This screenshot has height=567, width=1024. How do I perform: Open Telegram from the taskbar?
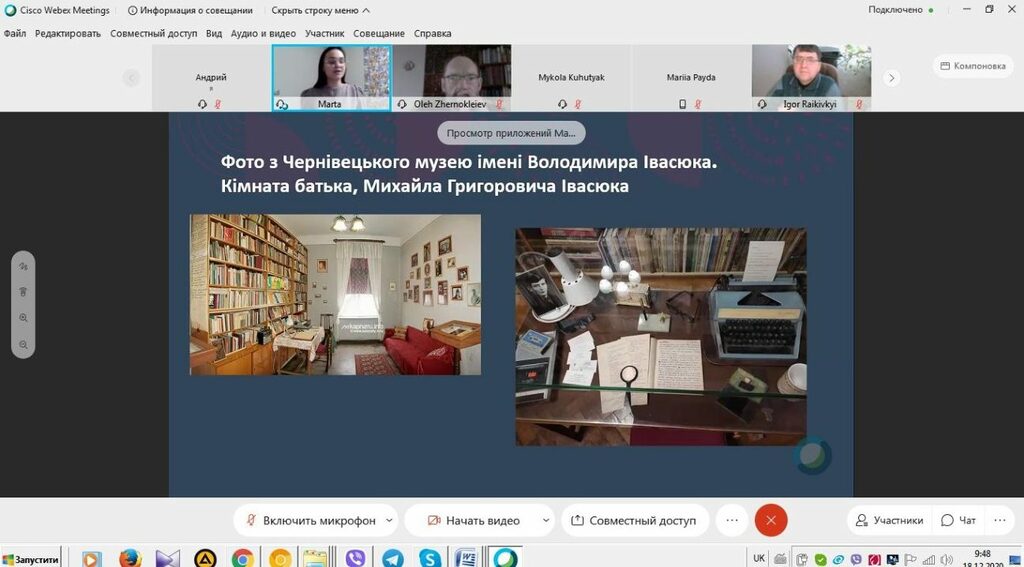tap(393, 558)
